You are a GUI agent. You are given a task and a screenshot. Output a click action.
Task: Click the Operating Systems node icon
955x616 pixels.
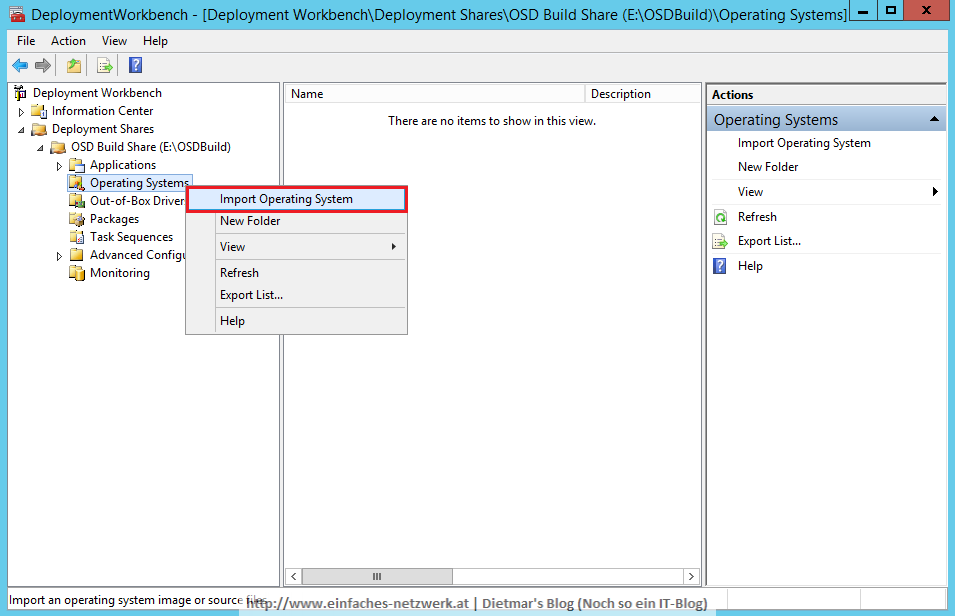point(77,183)
